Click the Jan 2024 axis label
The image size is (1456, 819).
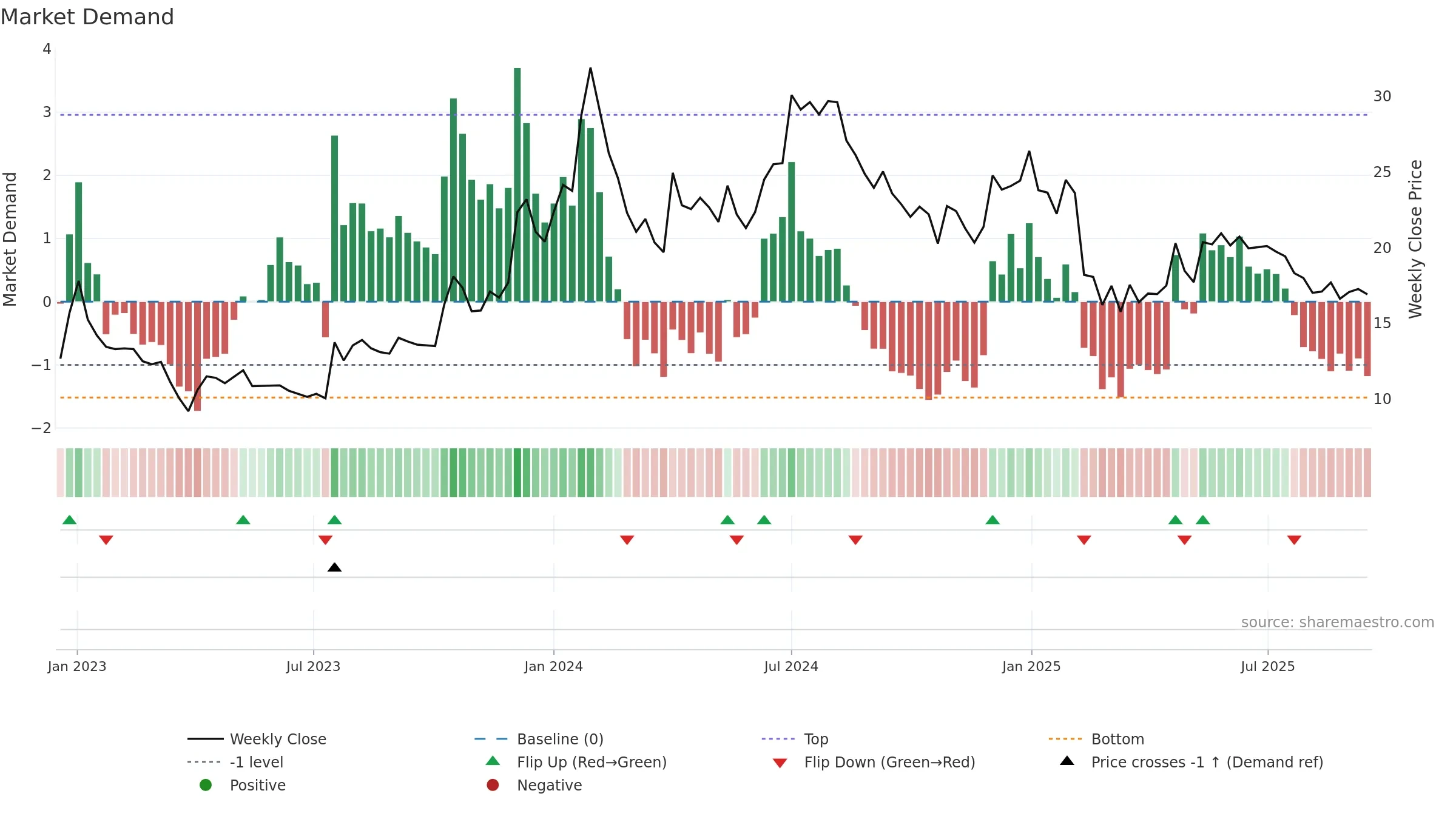[x=553, y=666]
